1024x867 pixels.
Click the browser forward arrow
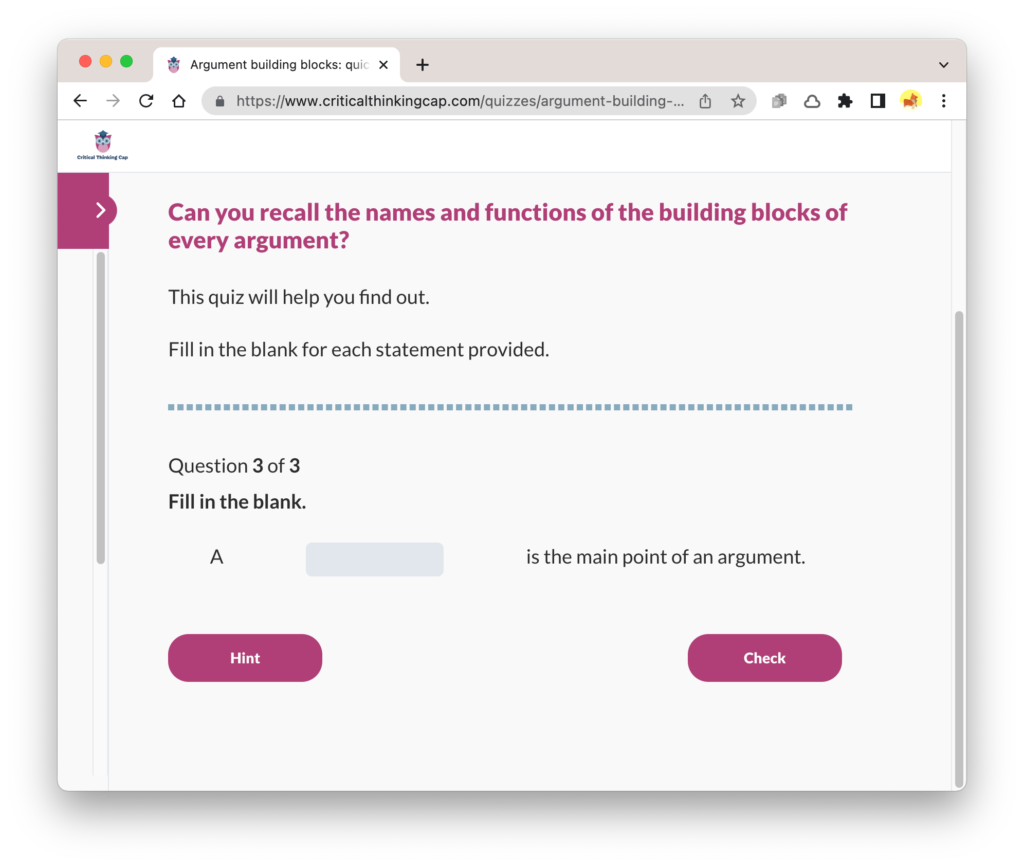click(113, 101)
